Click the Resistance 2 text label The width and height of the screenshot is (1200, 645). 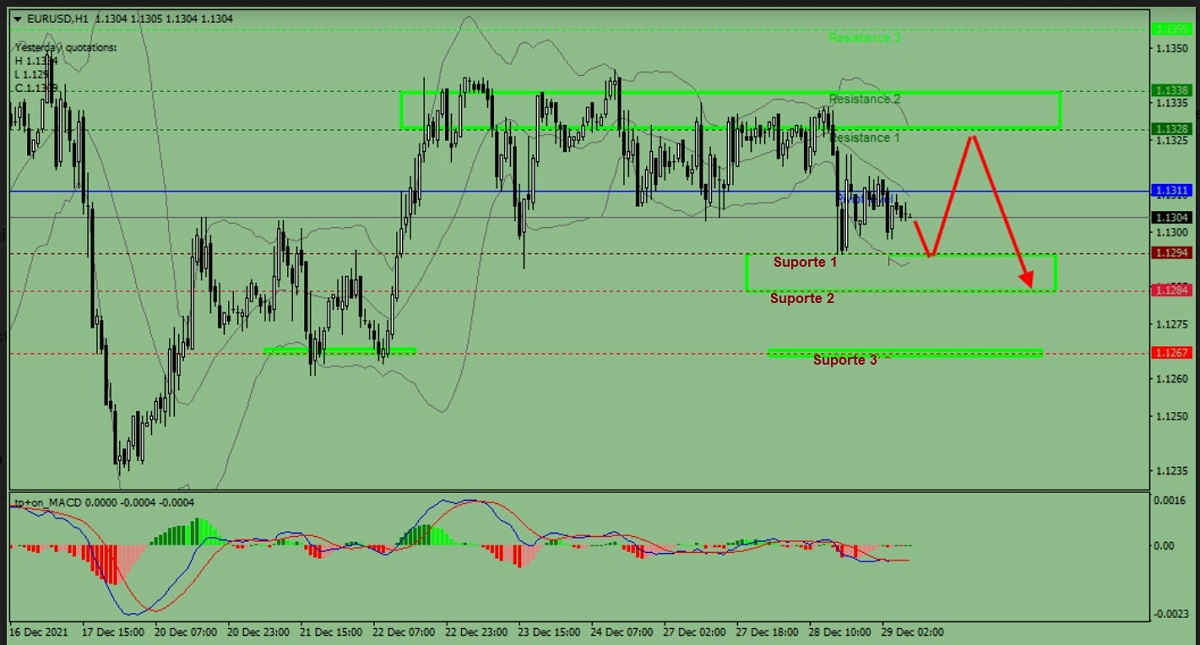(865, 100)
